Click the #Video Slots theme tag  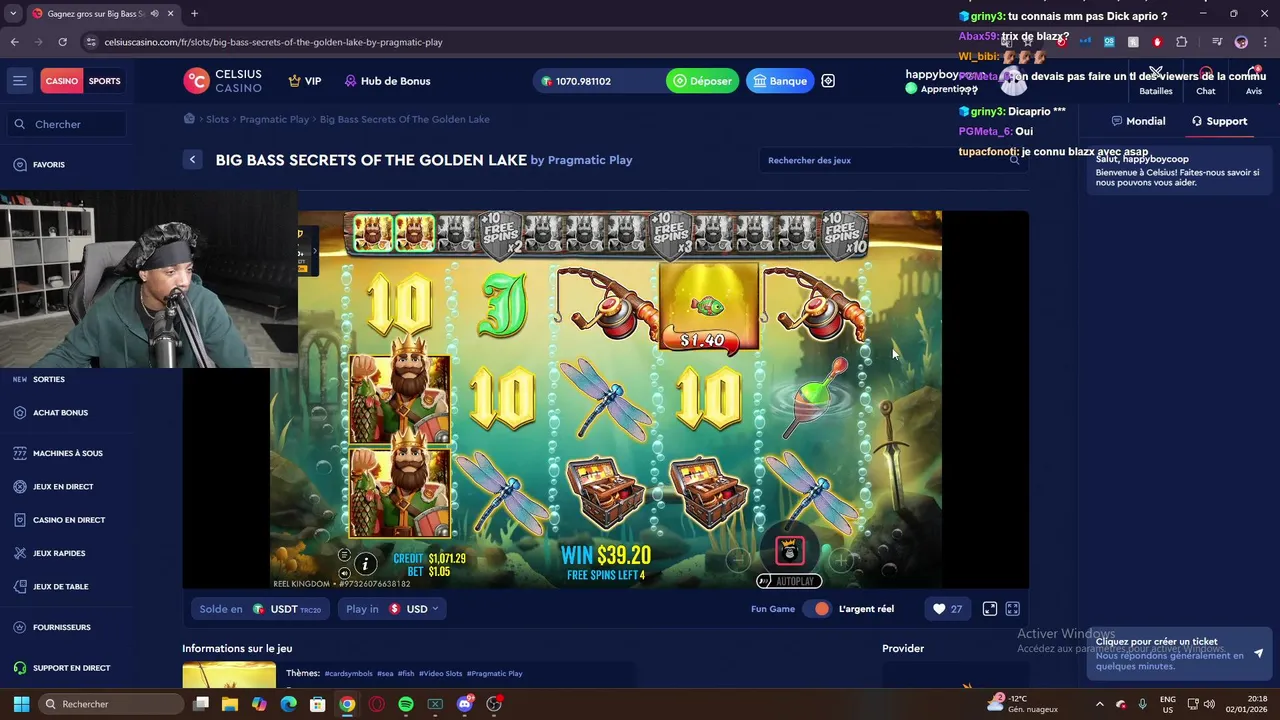coord(441,674)
